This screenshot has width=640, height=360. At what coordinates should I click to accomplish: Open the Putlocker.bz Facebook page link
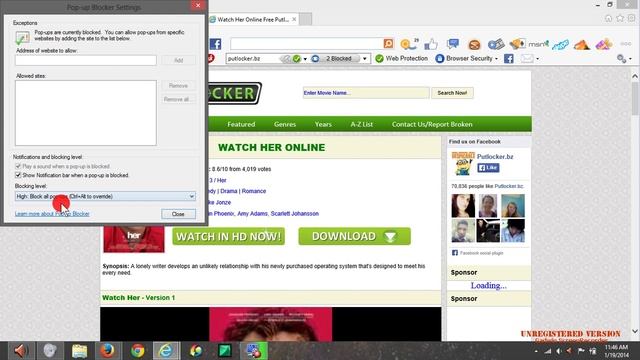pyautogui.click(x=495, y=156)
